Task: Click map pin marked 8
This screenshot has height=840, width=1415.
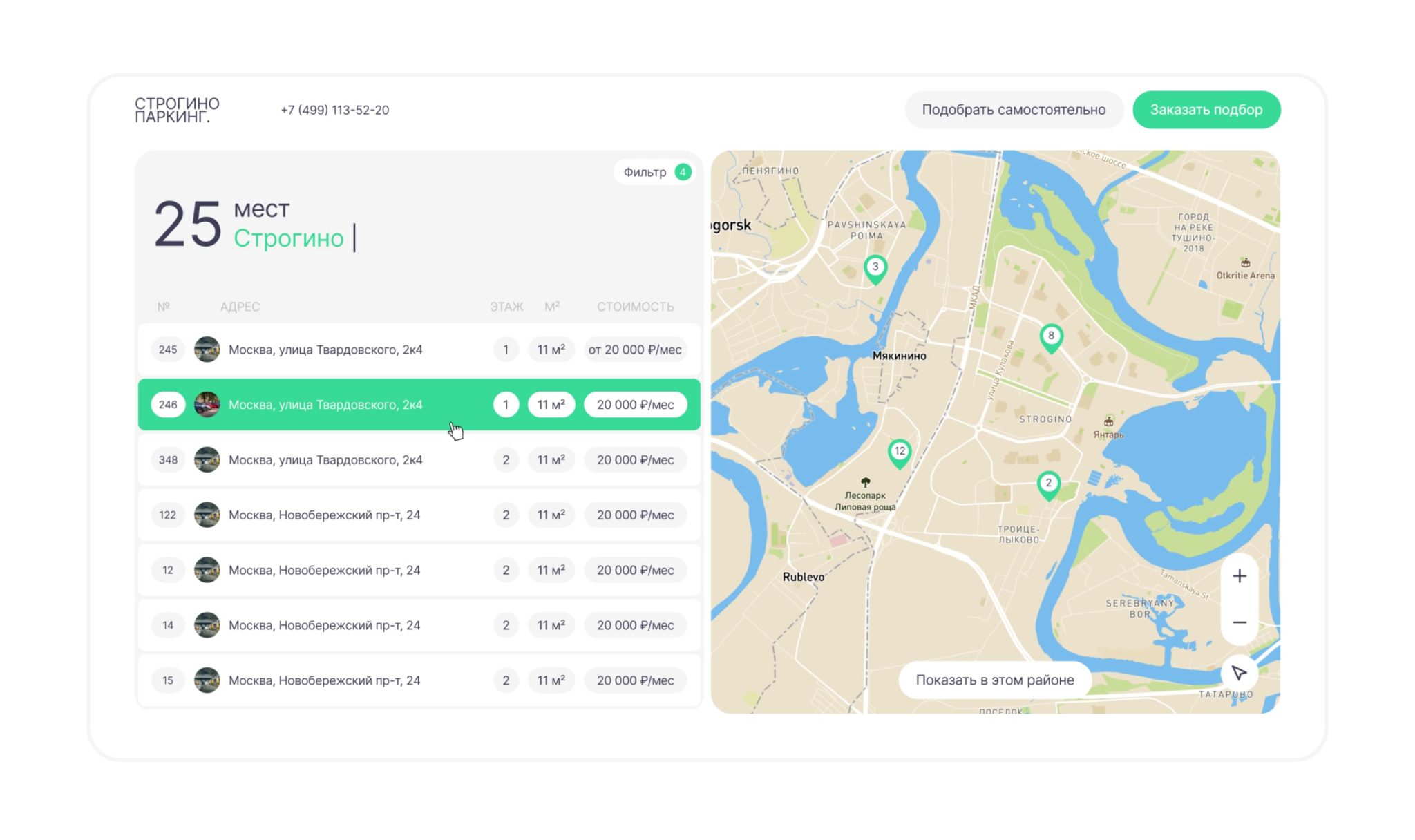Action: 1051,337
